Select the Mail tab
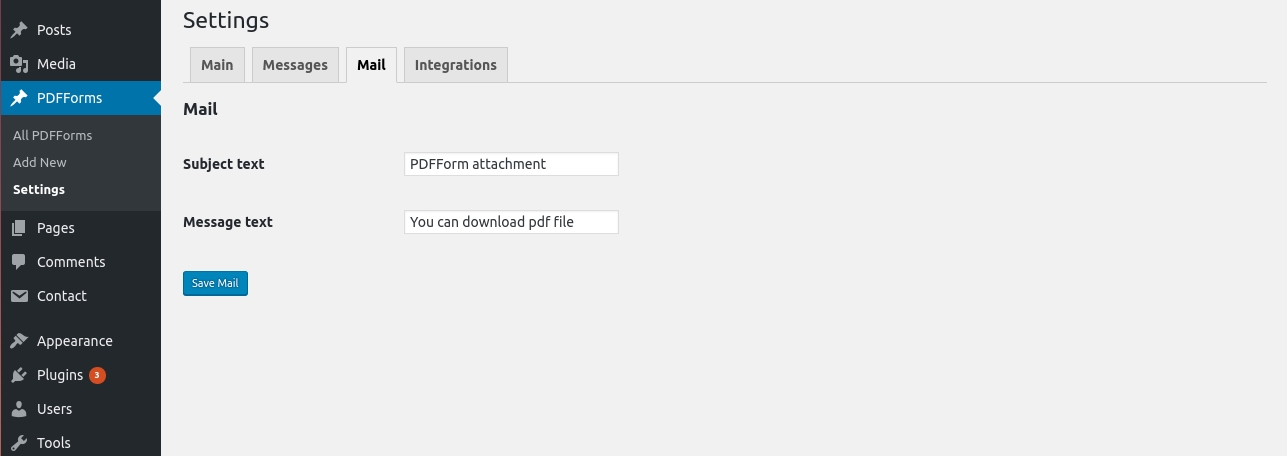The image size is (1287, 456). click(371, 65)
